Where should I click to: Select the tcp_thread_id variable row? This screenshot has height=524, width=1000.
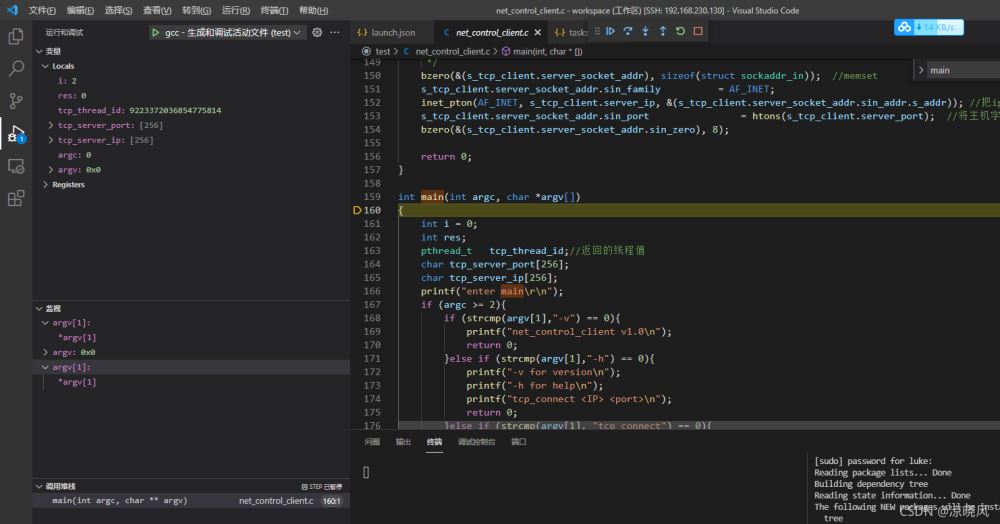click(191, 110)
